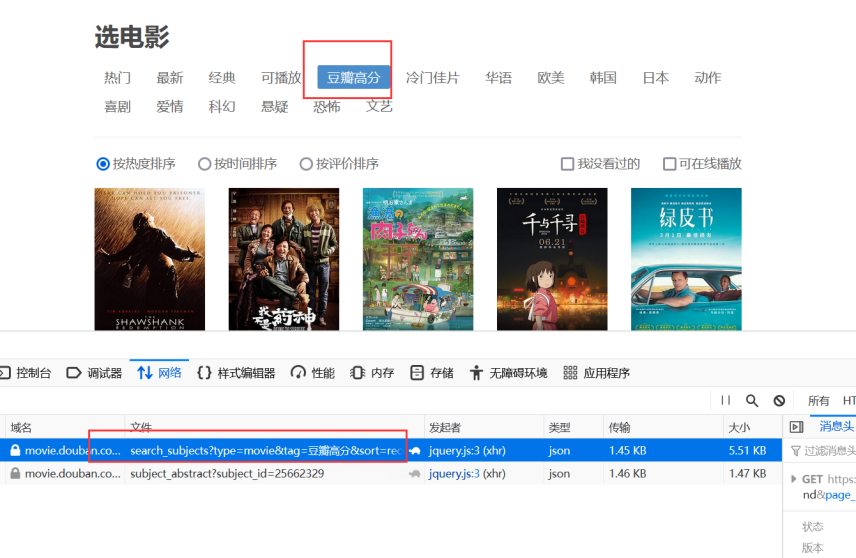Viewport: 856px width, 558px height.
Task: Select the 喜剧 movie tag
Action: point(117,106)
